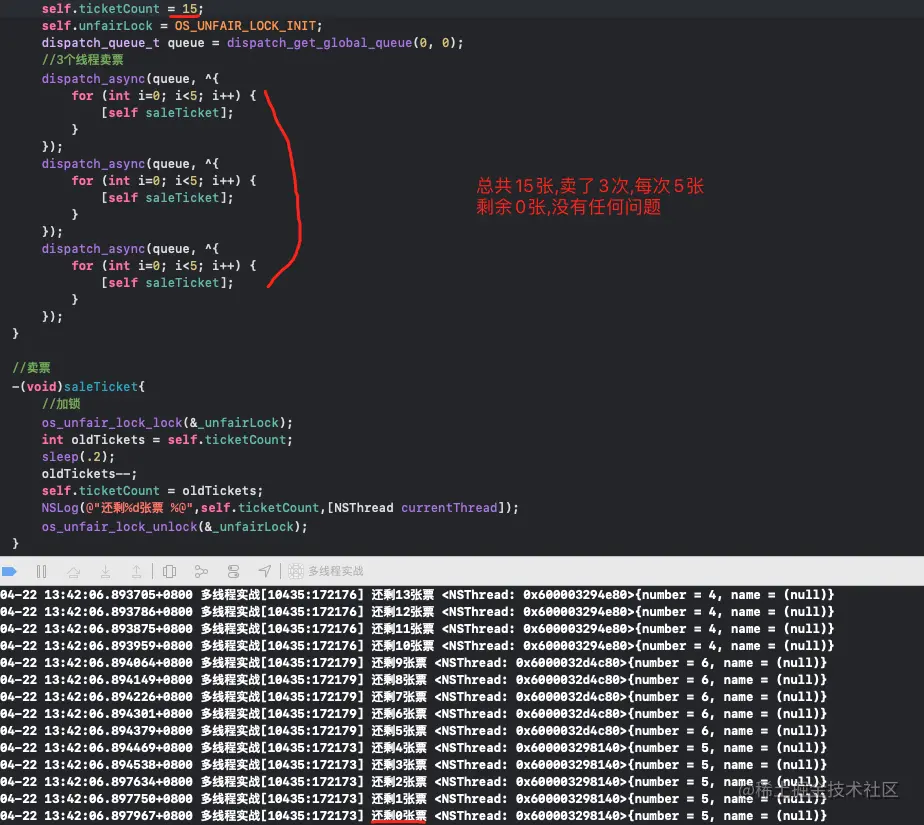
Task: Click OS_UNFAIR_LOCK_INIT in the code
Action: point(246,26)
